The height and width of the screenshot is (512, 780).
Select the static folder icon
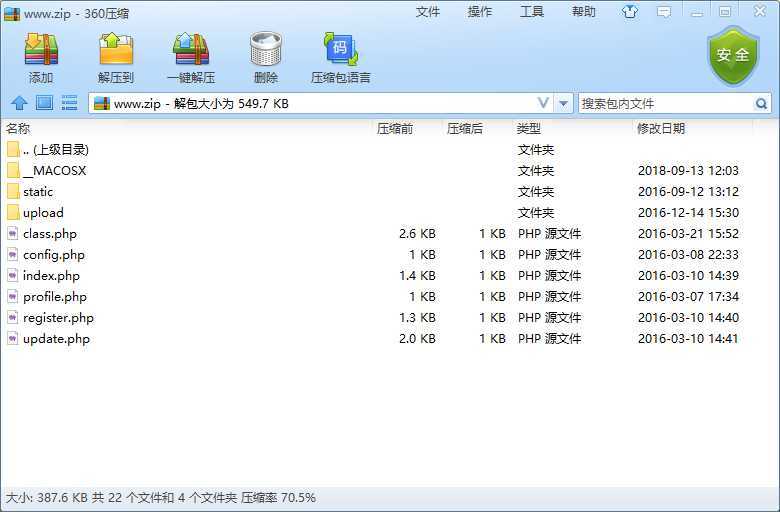(13, 191)
